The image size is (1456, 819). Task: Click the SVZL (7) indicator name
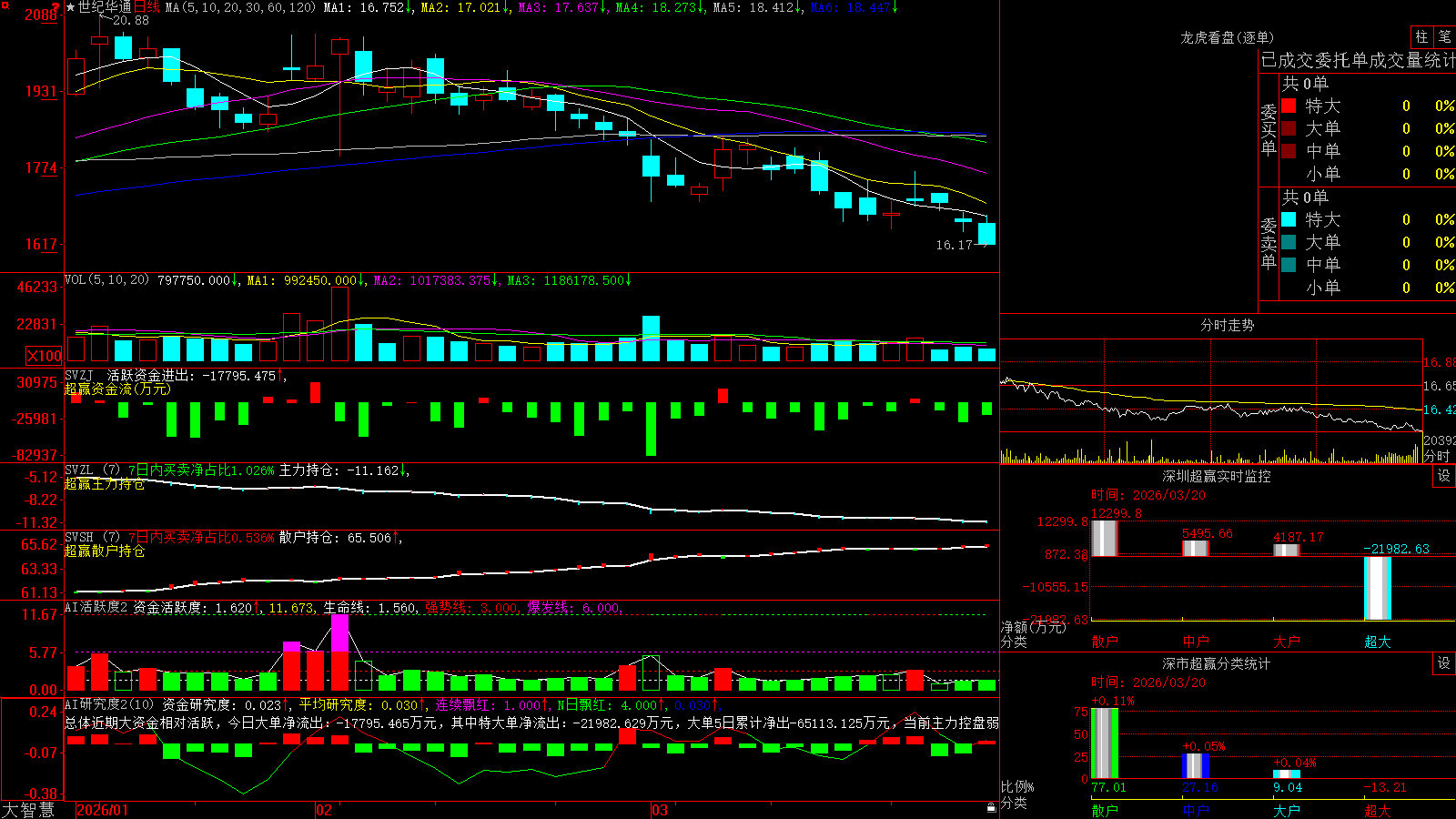[92, 470]
